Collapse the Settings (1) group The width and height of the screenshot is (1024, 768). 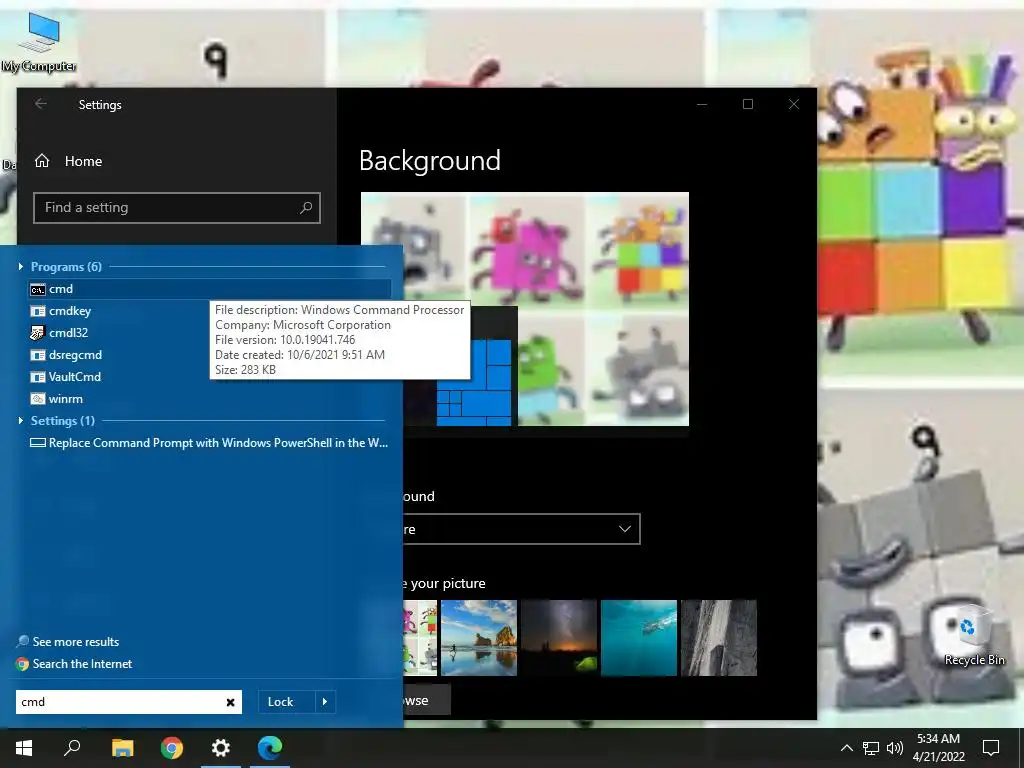click(21, 421)
